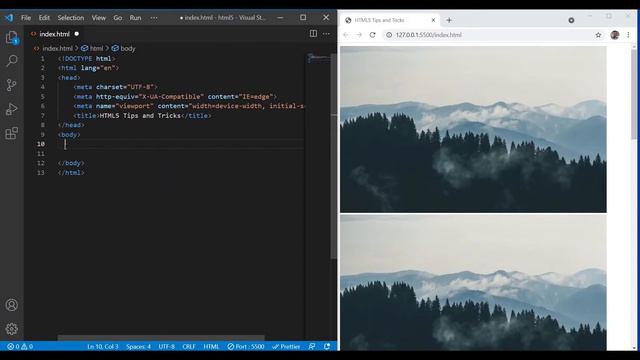Open the Edit menu
Viewport: 640px width, 360px height.
pos(44,18)
